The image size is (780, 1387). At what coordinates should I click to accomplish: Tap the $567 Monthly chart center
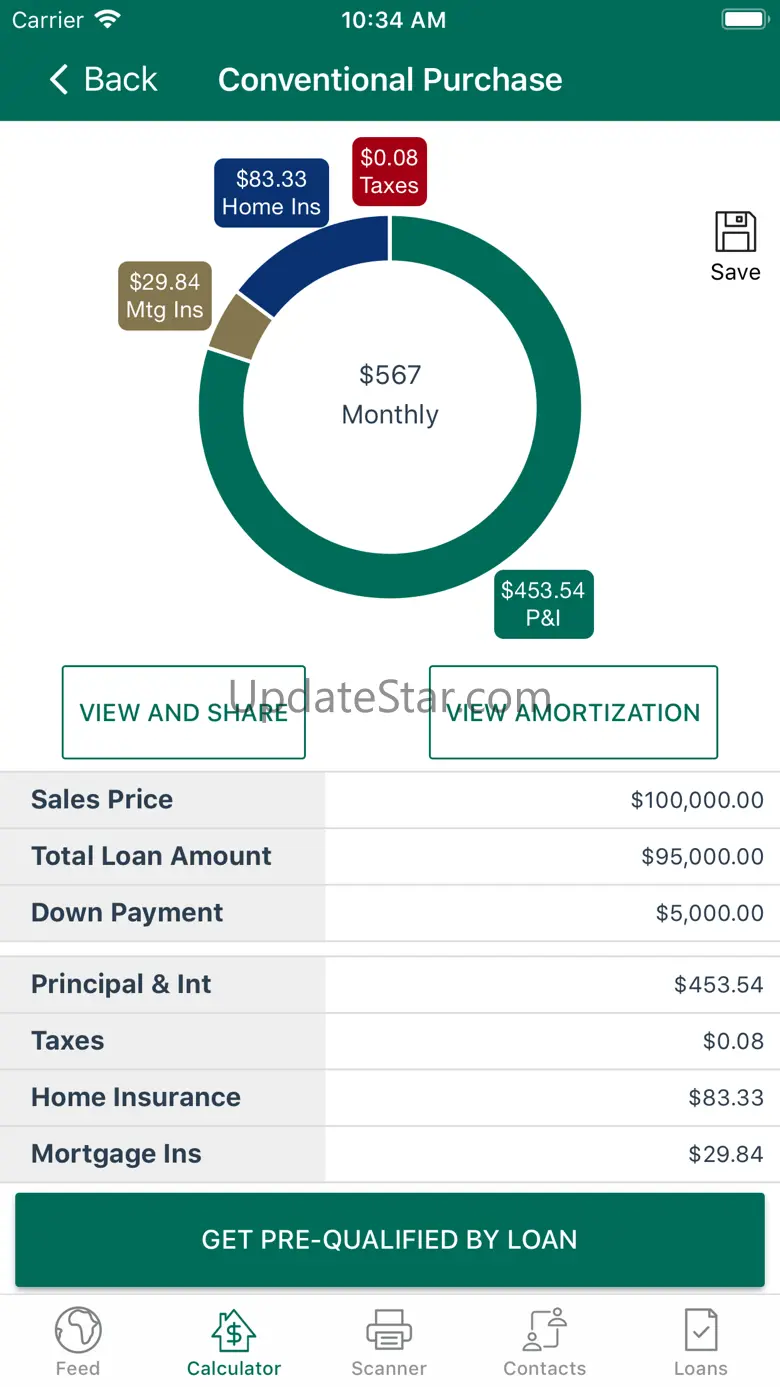click(390, 395)
